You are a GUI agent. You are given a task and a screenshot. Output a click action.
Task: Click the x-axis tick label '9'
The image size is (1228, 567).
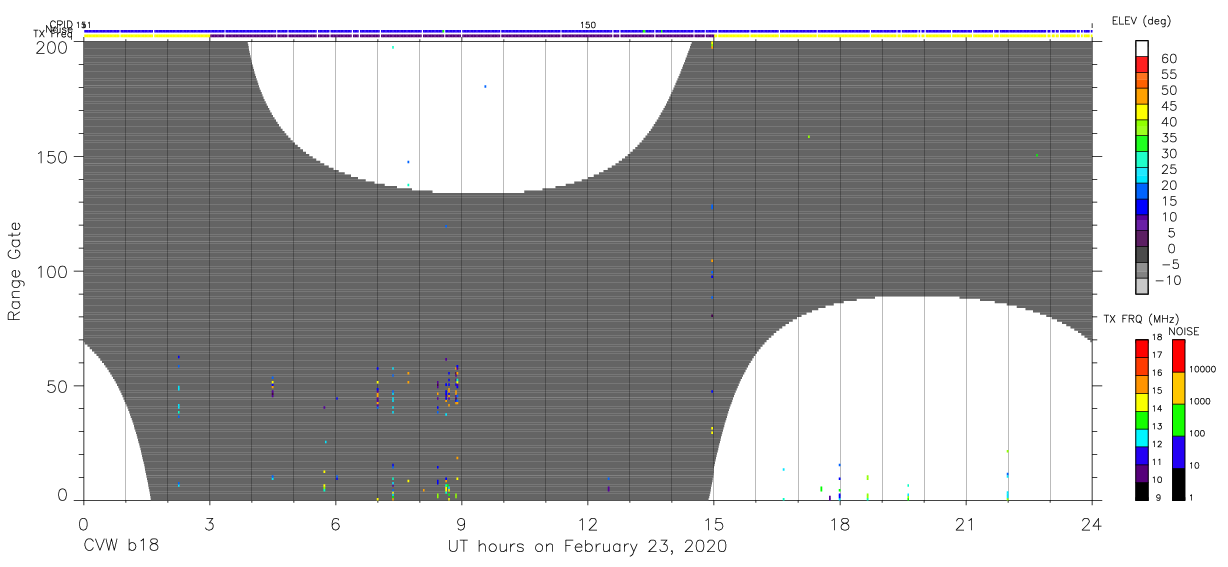pos(461,523)
